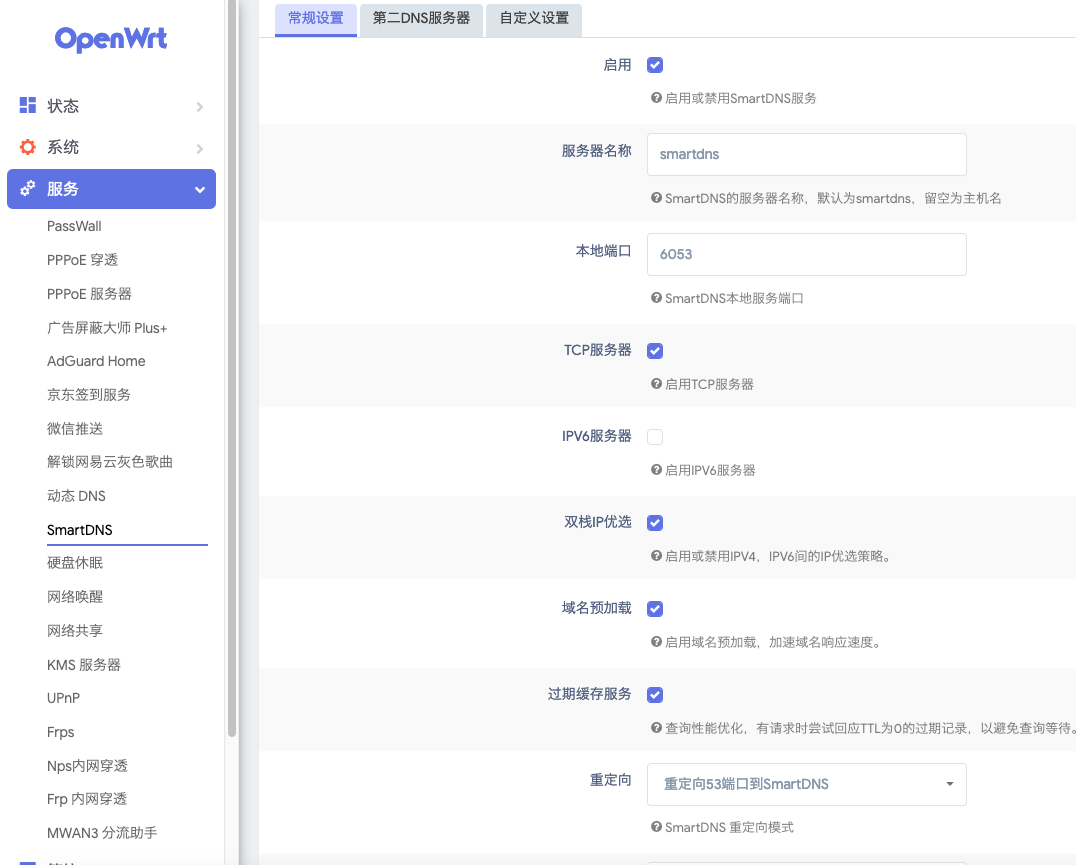
Task: Click the help icon beside 启用或禁用IPV4 hint
Action: (x=656, y=556)
